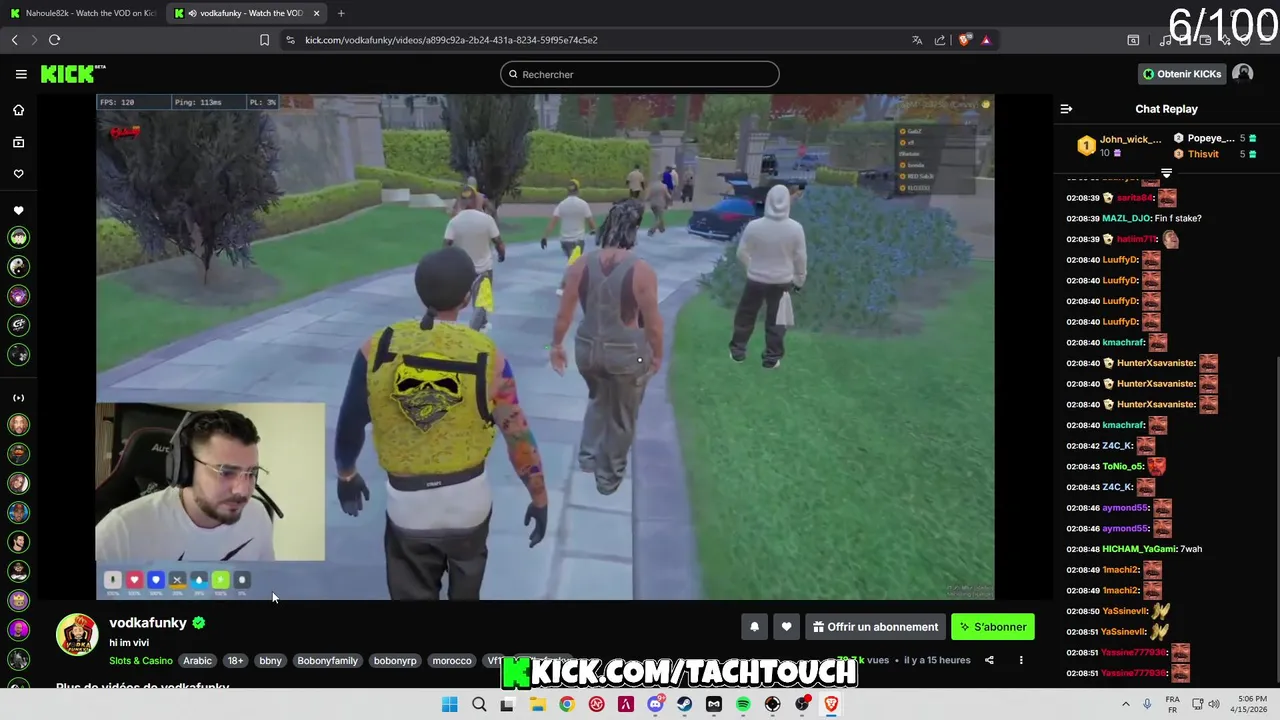Select the Arabic tag
This screenshot has height=720, width=1280.
tap(197, 661)
